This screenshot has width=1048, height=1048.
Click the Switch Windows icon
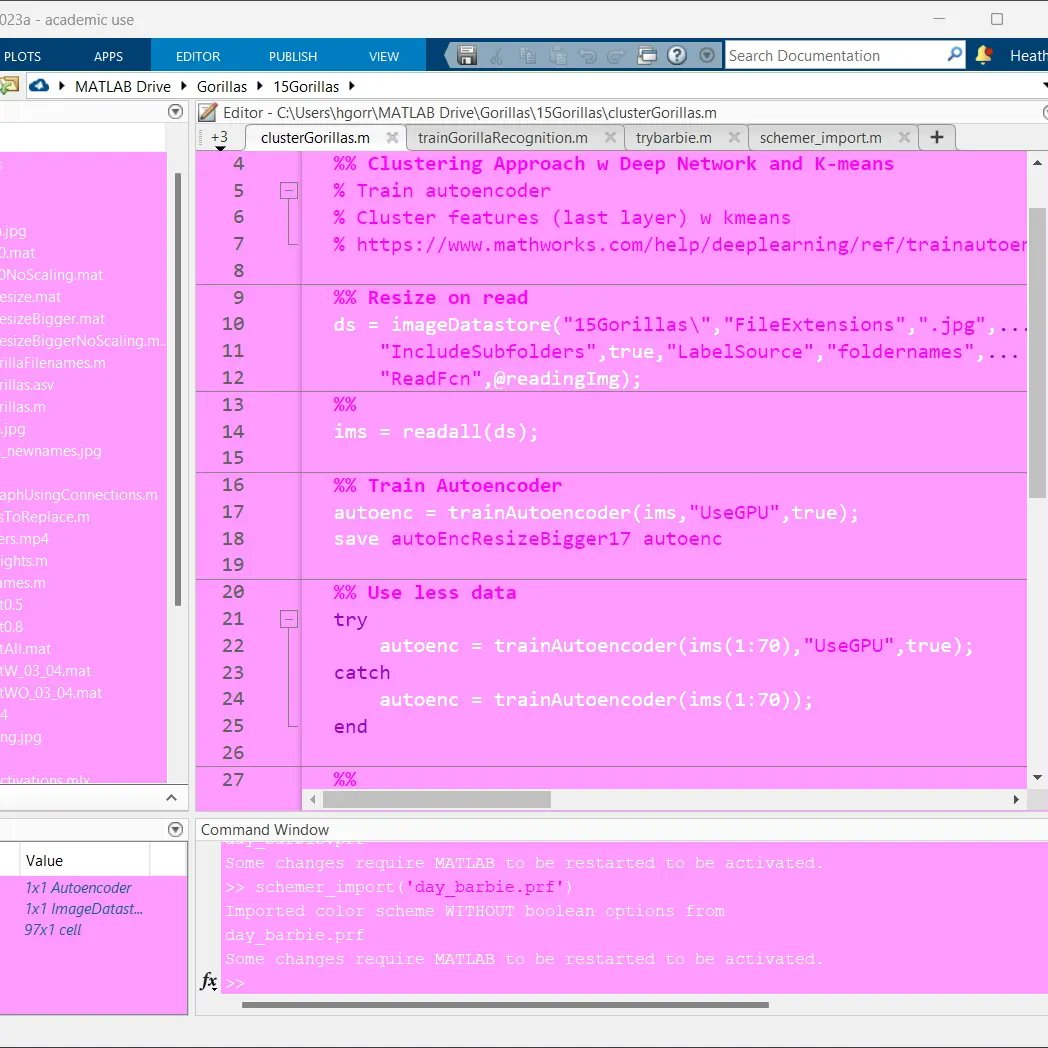pyautogui.click(x=646, y=55)
